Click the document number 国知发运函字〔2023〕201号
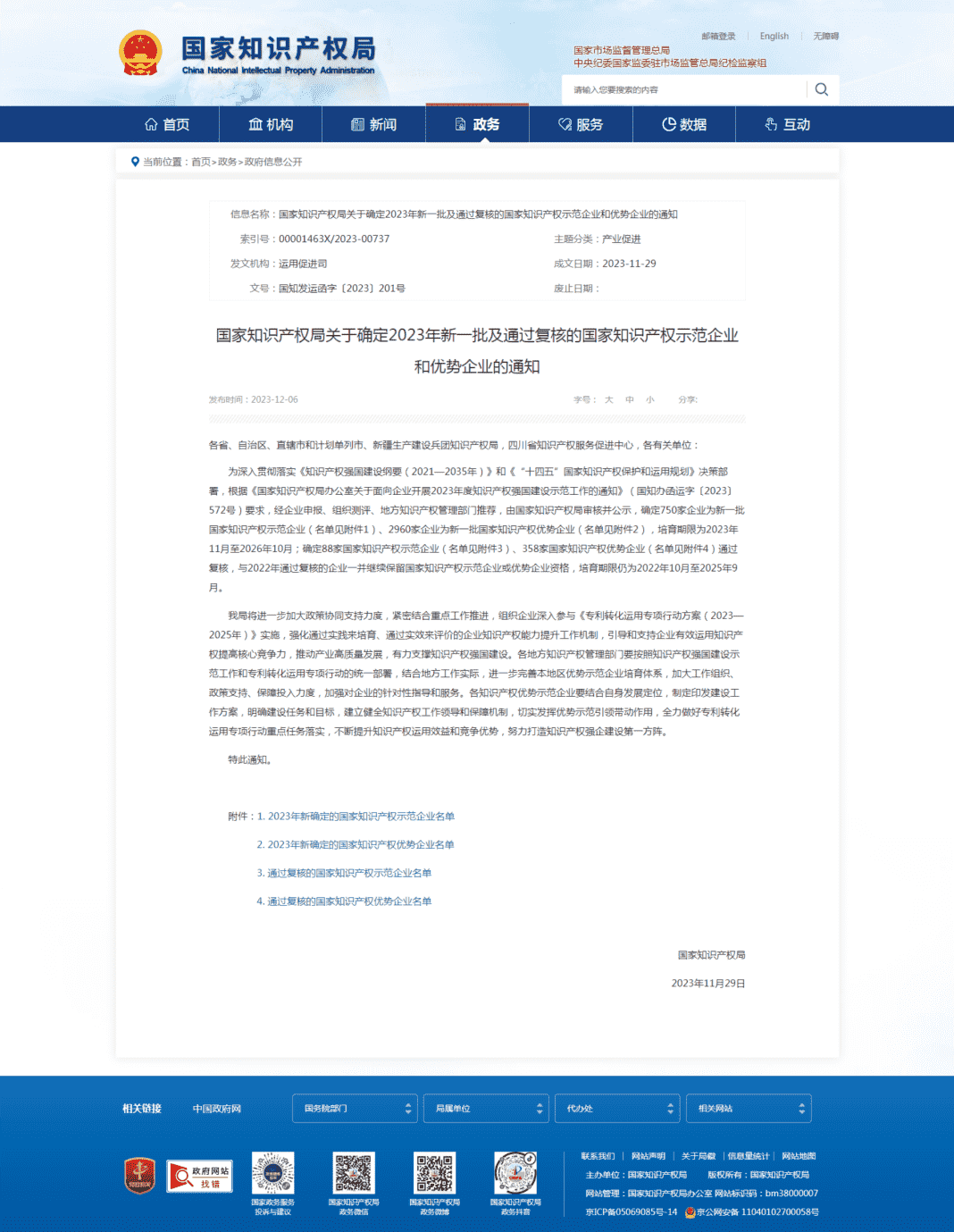The width and height of the screenshot is (954, 1232). click(342, 289)
